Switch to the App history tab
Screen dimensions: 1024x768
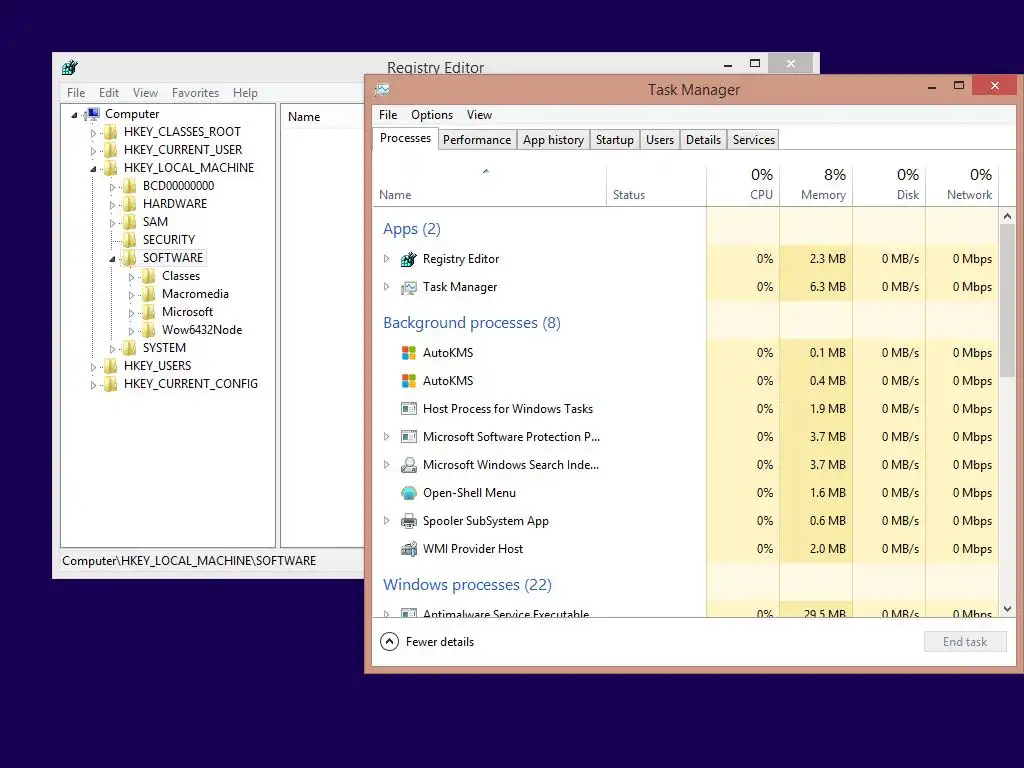553,140
